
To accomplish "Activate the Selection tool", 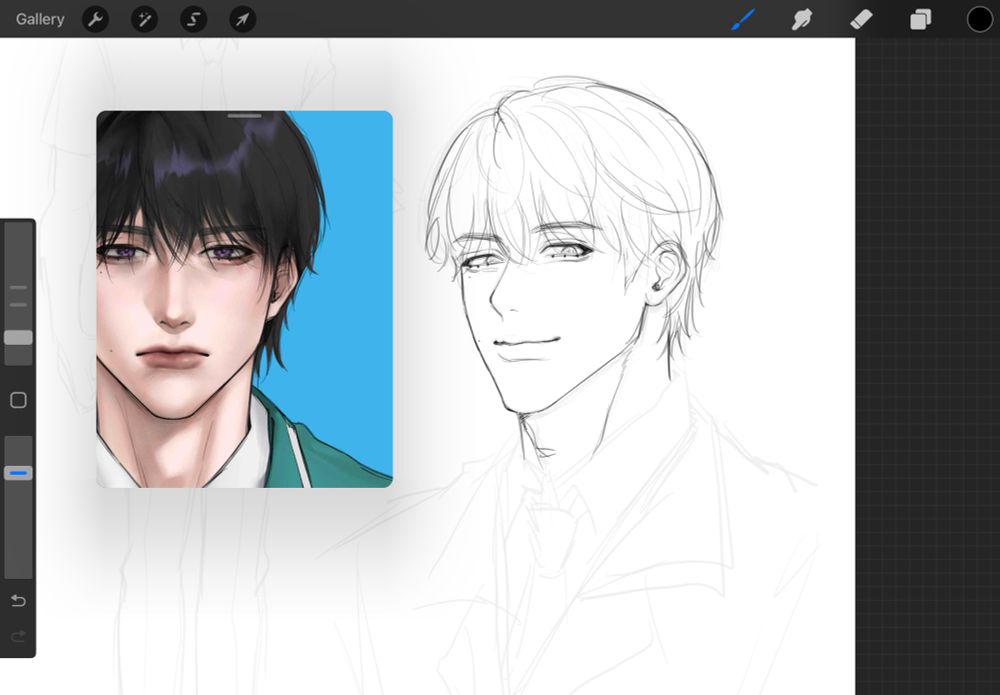I will click(193, 19).
